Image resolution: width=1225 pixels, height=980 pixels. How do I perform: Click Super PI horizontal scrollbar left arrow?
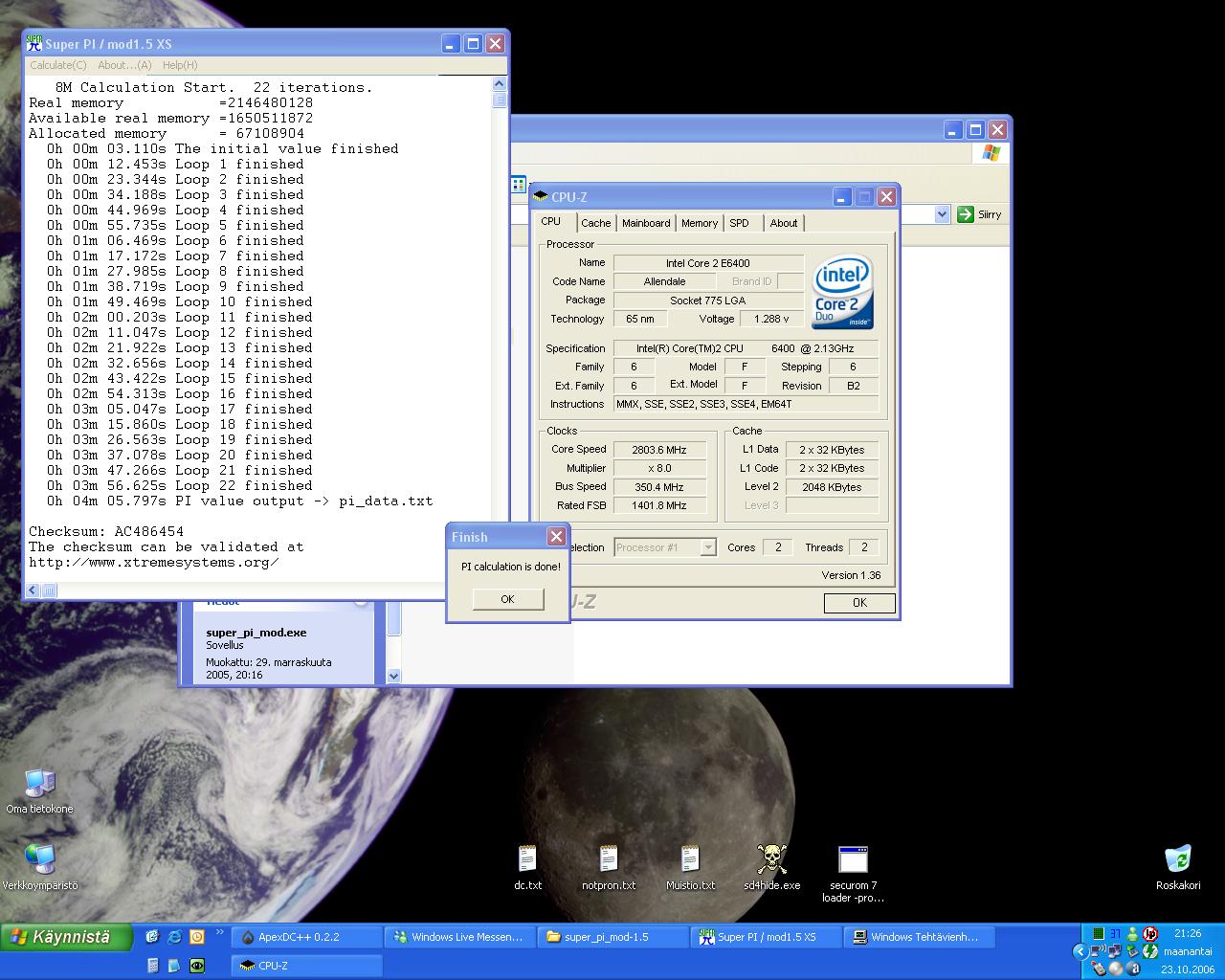[x=33, y=590]
